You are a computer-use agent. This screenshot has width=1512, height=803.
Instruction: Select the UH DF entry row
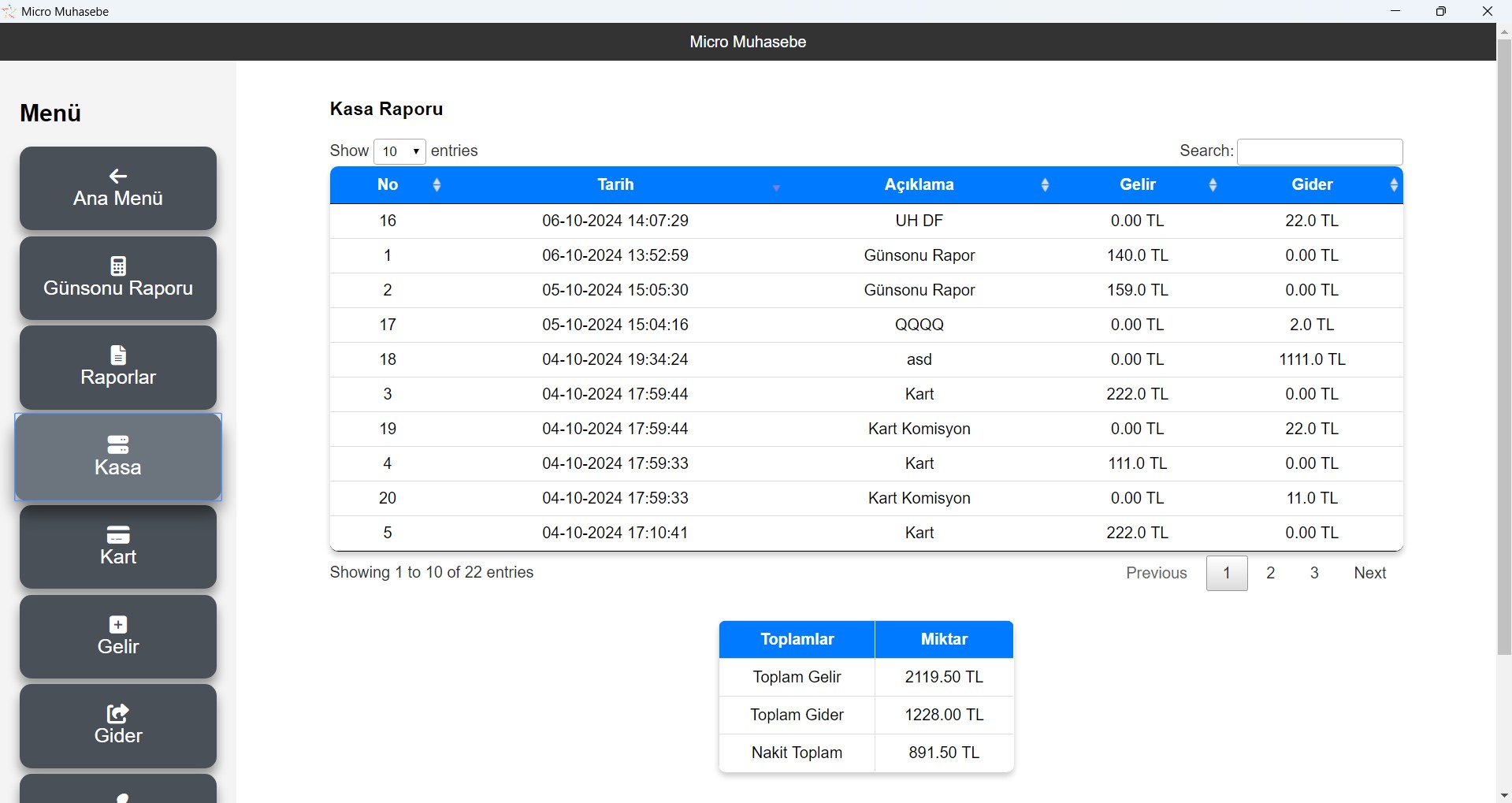point(919,221)
